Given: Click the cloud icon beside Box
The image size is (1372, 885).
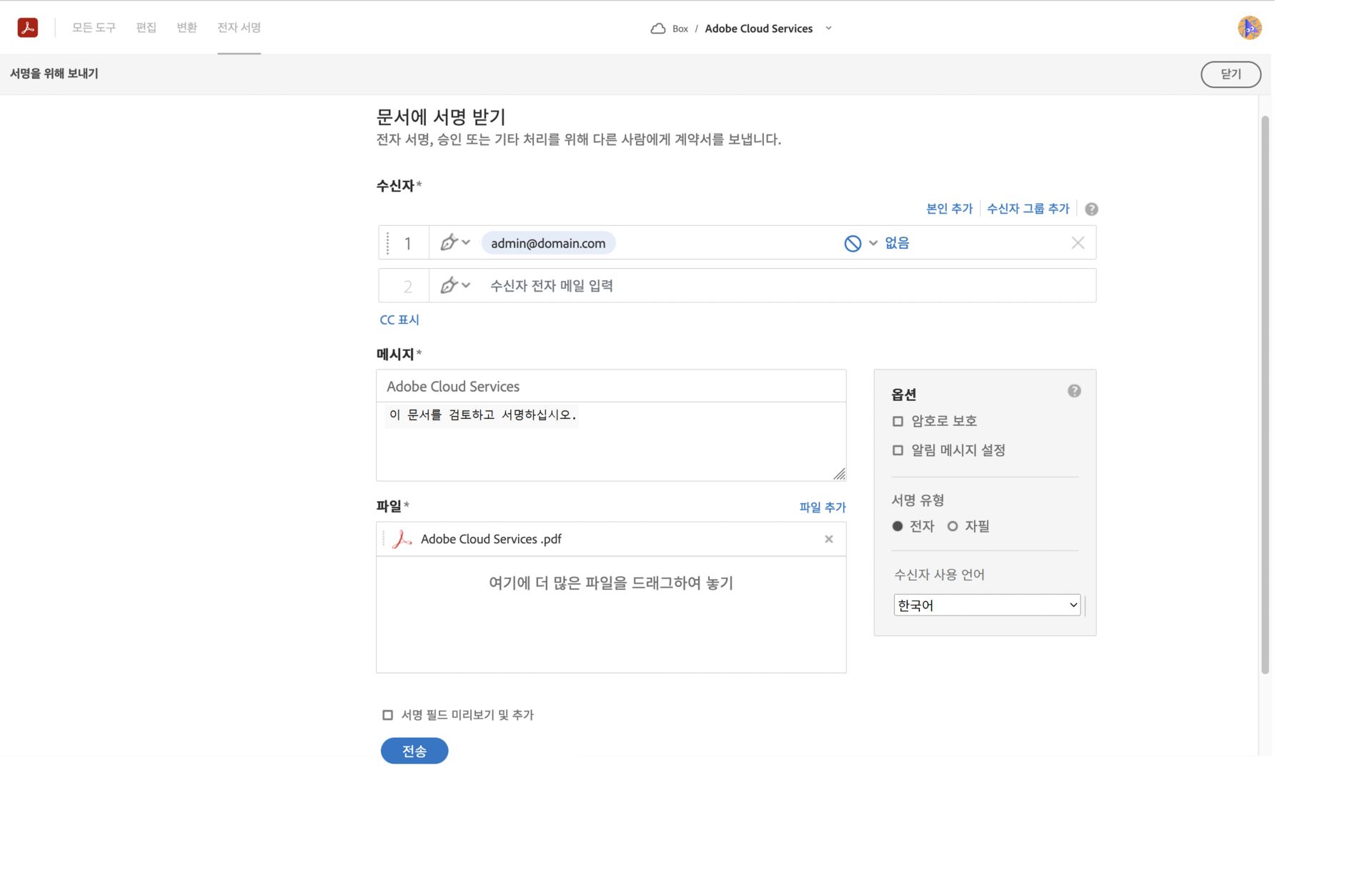Looking at the screenshot, I should (x=657, y=29).
